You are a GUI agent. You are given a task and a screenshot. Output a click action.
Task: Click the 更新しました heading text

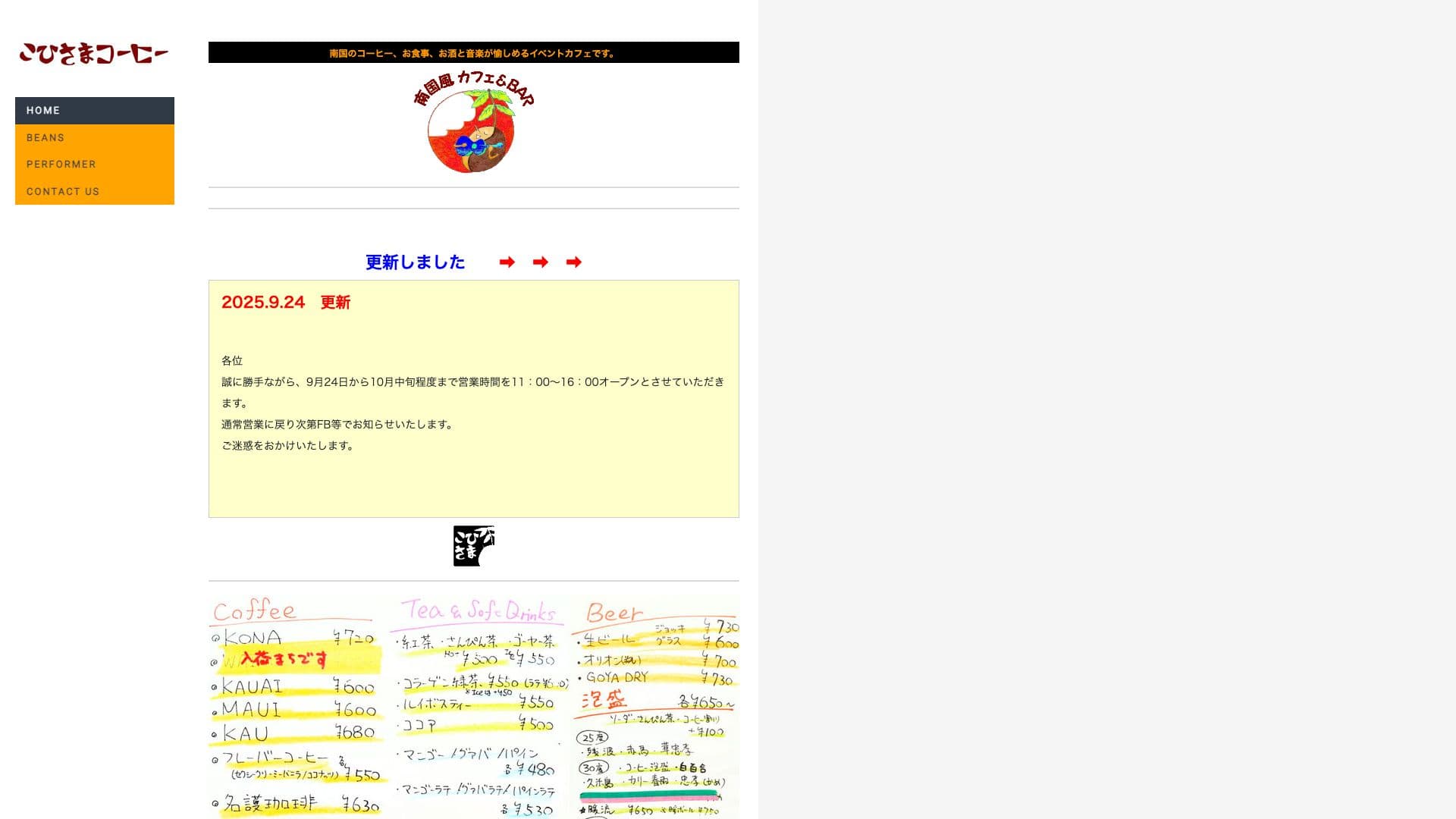pos(416,262)
